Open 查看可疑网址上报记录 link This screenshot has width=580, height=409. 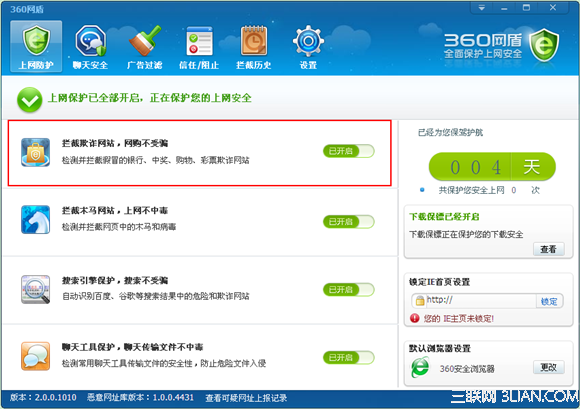click(246, 398)
